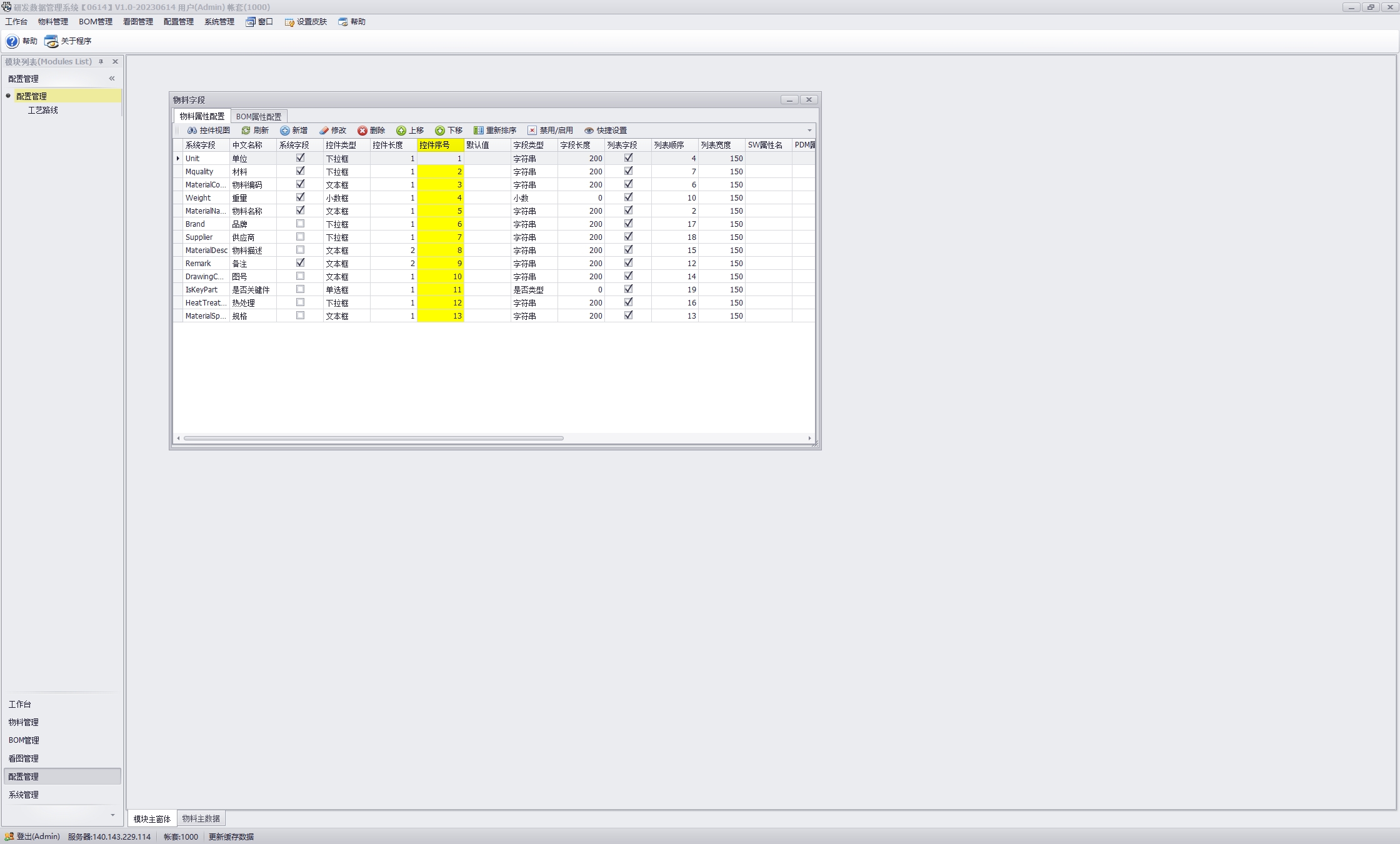Viewport: 1400px width, 844px height.
Task: Click the 登出(Admin) status bar icon
Action: (9, 837)
